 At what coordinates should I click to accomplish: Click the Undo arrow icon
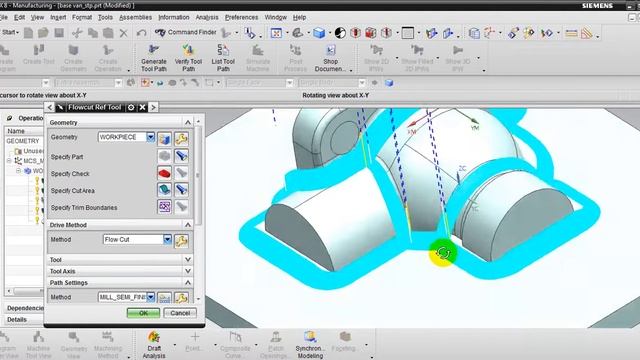pos(142,33)
